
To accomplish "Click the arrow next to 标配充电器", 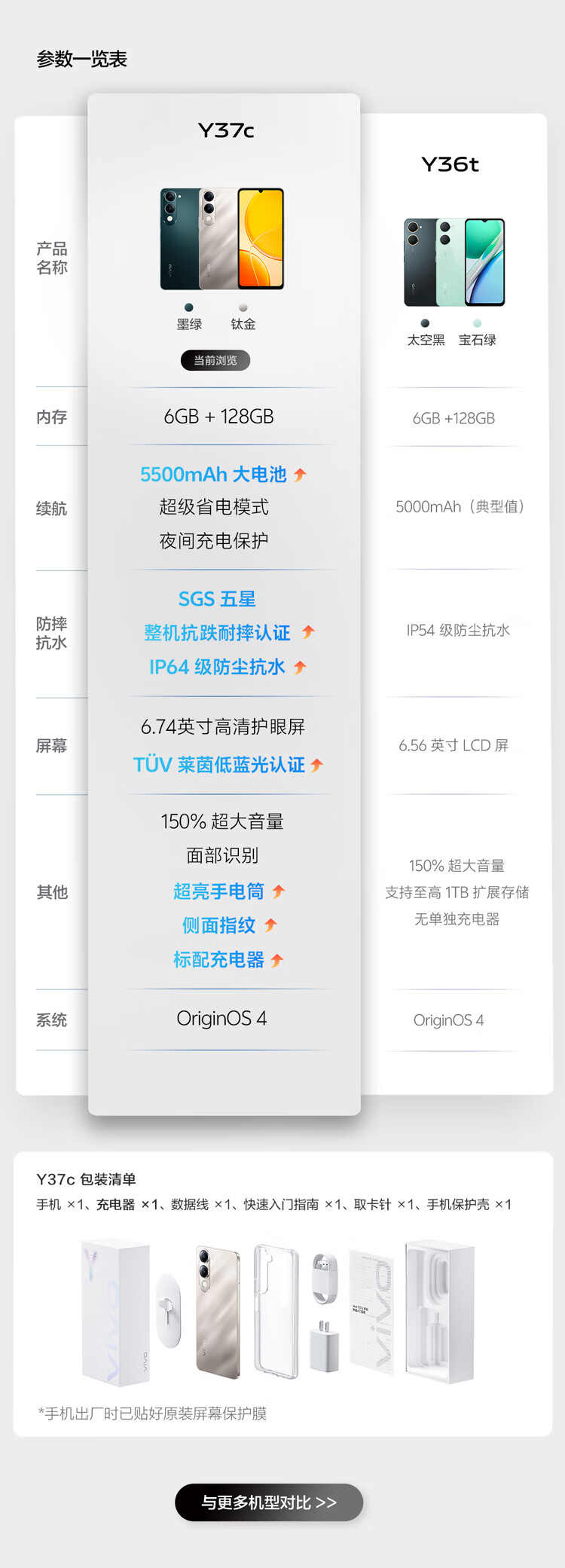I will (x=277, y=960).
